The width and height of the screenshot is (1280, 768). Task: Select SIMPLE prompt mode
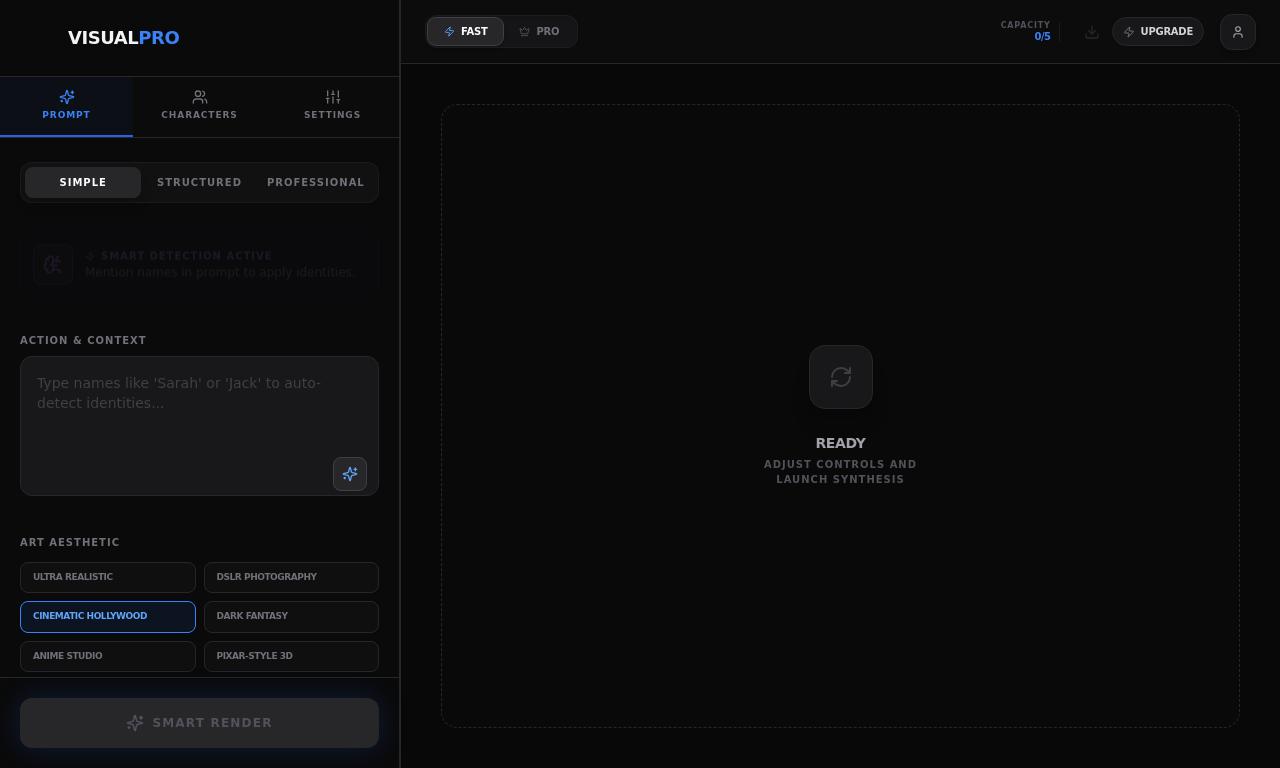(83, 182)
